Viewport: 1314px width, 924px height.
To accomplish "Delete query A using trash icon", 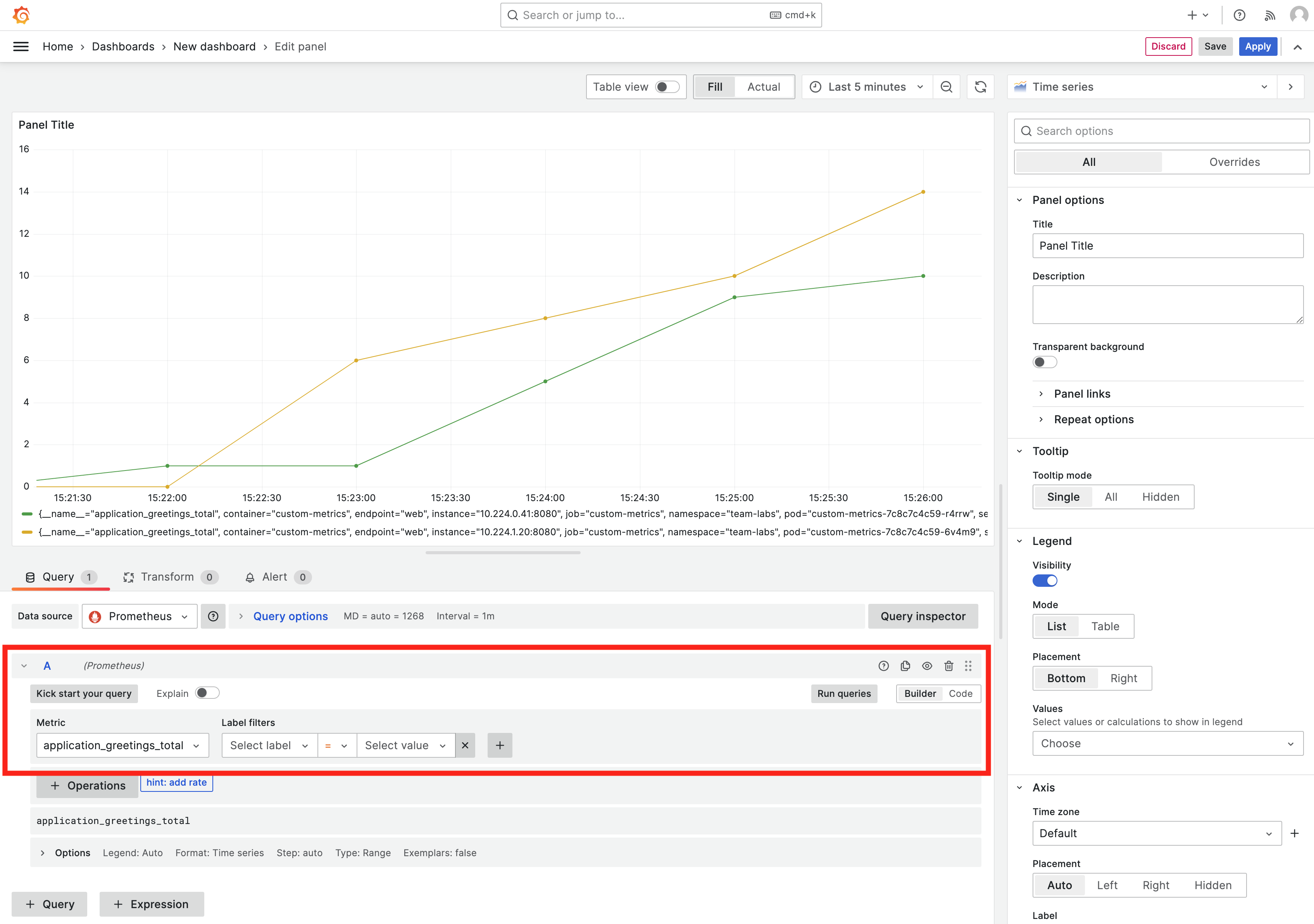I will pyautogui.click(x=949, y=665).
